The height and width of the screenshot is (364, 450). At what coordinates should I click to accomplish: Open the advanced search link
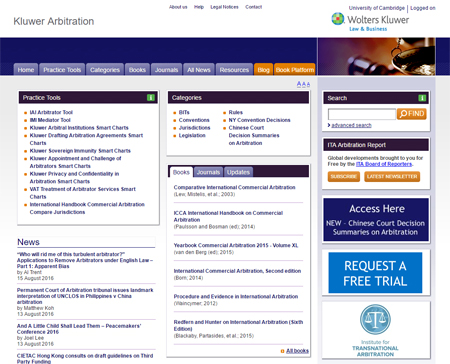click(351, 125)
